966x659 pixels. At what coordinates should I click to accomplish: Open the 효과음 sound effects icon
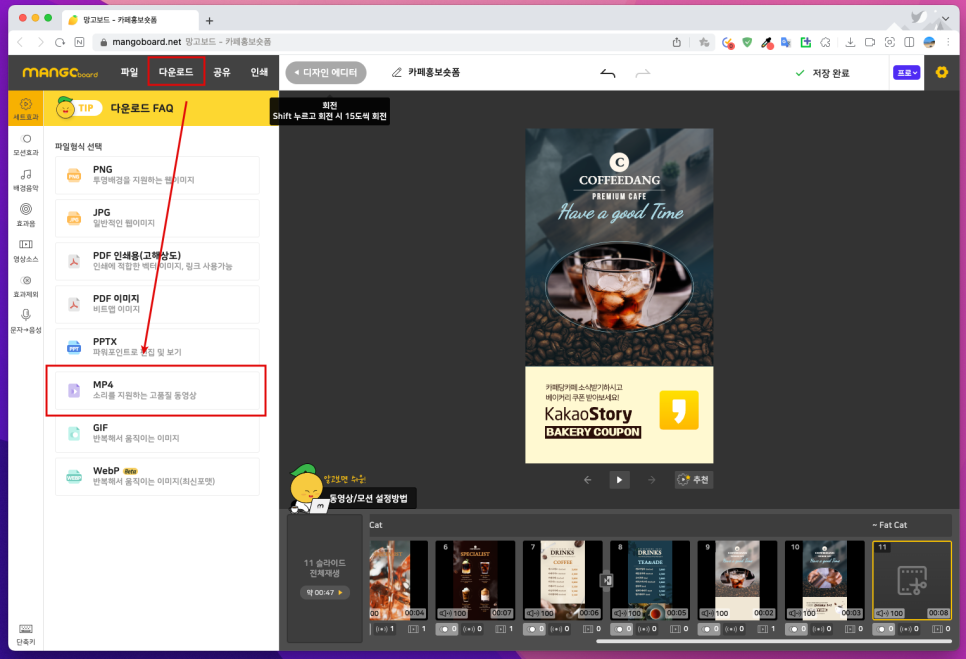coord(26,215)
